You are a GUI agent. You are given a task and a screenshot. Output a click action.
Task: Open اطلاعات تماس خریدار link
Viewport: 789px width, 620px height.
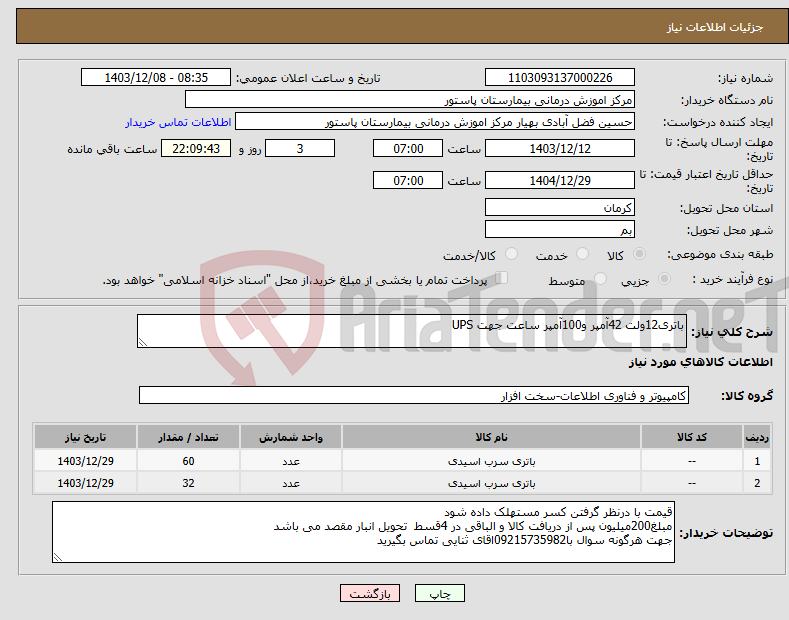(x=178, y=122)
